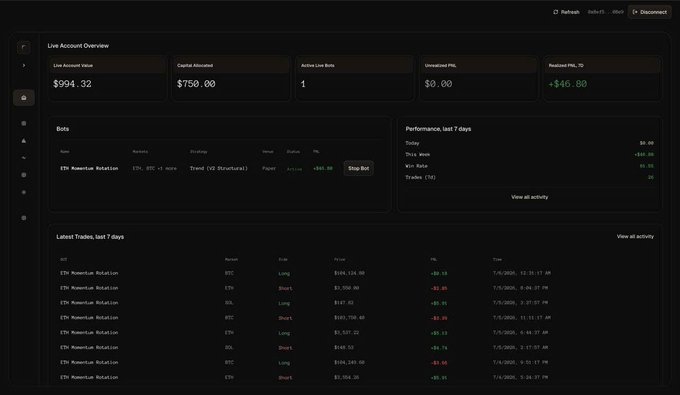Click the Win Rate row in Performance

(529, 166)
